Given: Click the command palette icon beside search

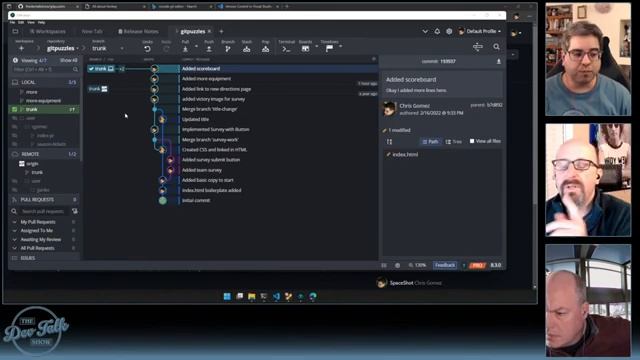Looking at the screenshot, I should tap(478, 47).
